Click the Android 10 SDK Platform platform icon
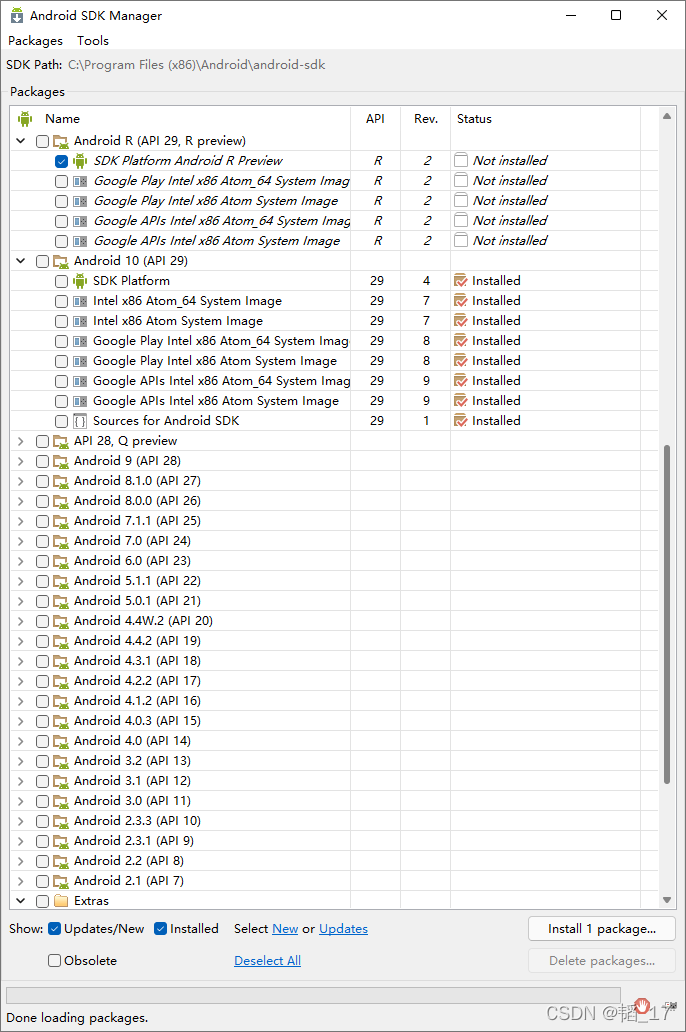686x1032 pixels. 80,280
